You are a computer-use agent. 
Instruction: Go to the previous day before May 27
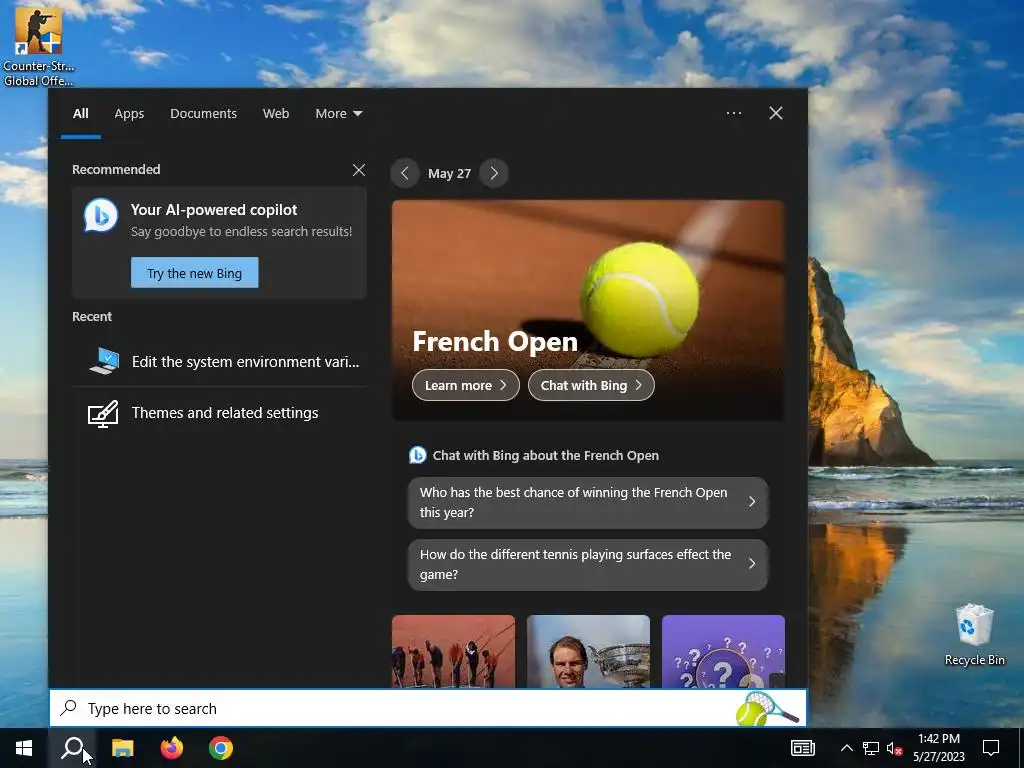(x=405, y=174)
